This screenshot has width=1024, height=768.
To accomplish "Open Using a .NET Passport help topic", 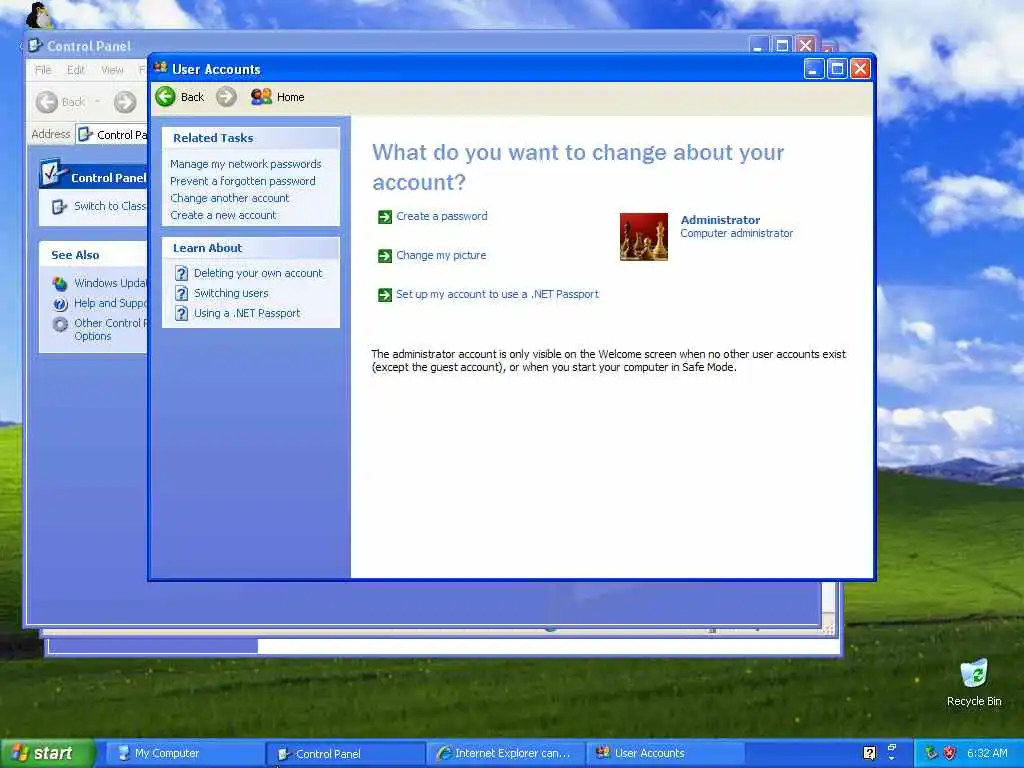I will point(247,313).
